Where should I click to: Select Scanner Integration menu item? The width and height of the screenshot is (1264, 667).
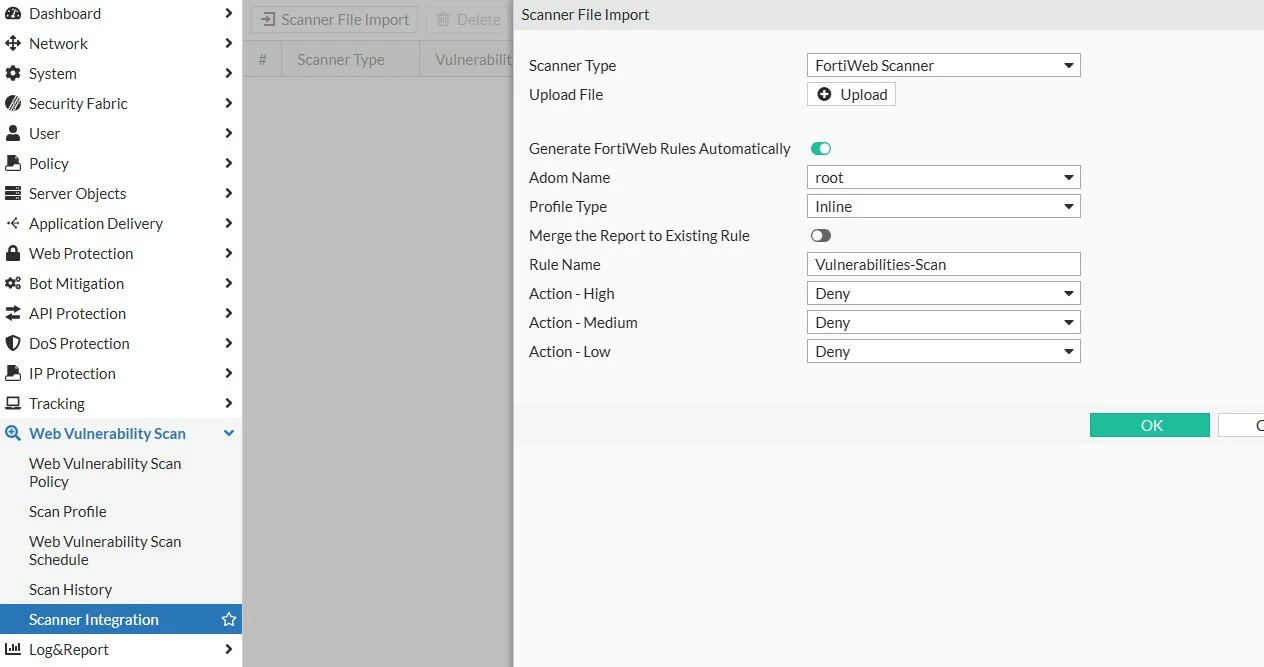tap(121, 620)
